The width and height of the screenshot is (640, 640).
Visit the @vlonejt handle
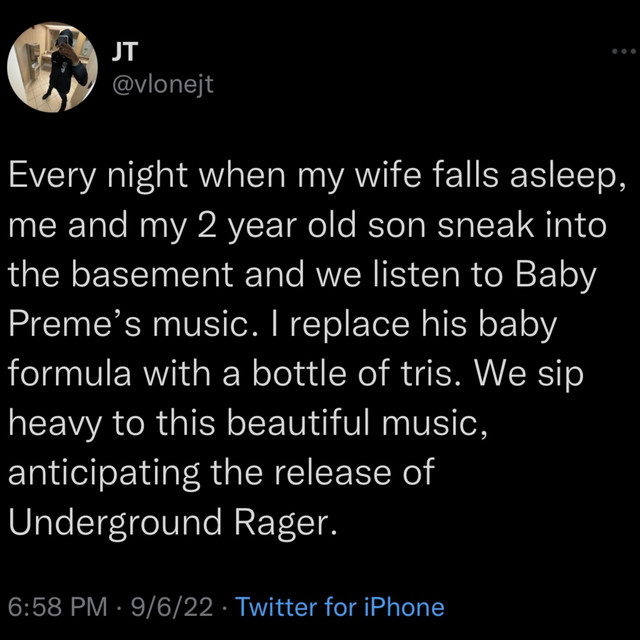tap(162, 85)
